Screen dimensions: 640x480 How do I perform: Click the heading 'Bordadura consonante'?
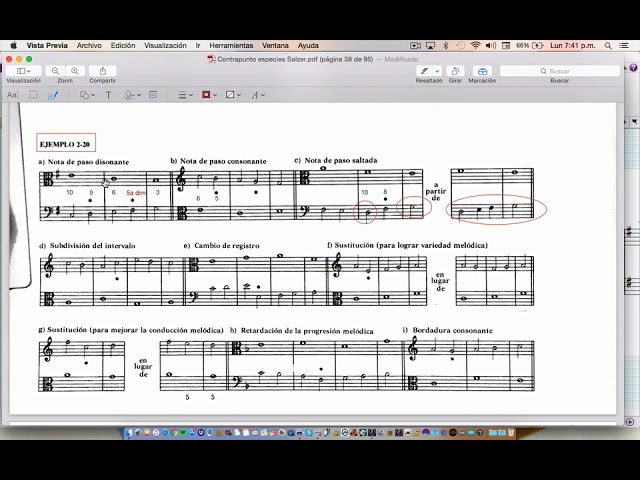(x=453, y=330)
